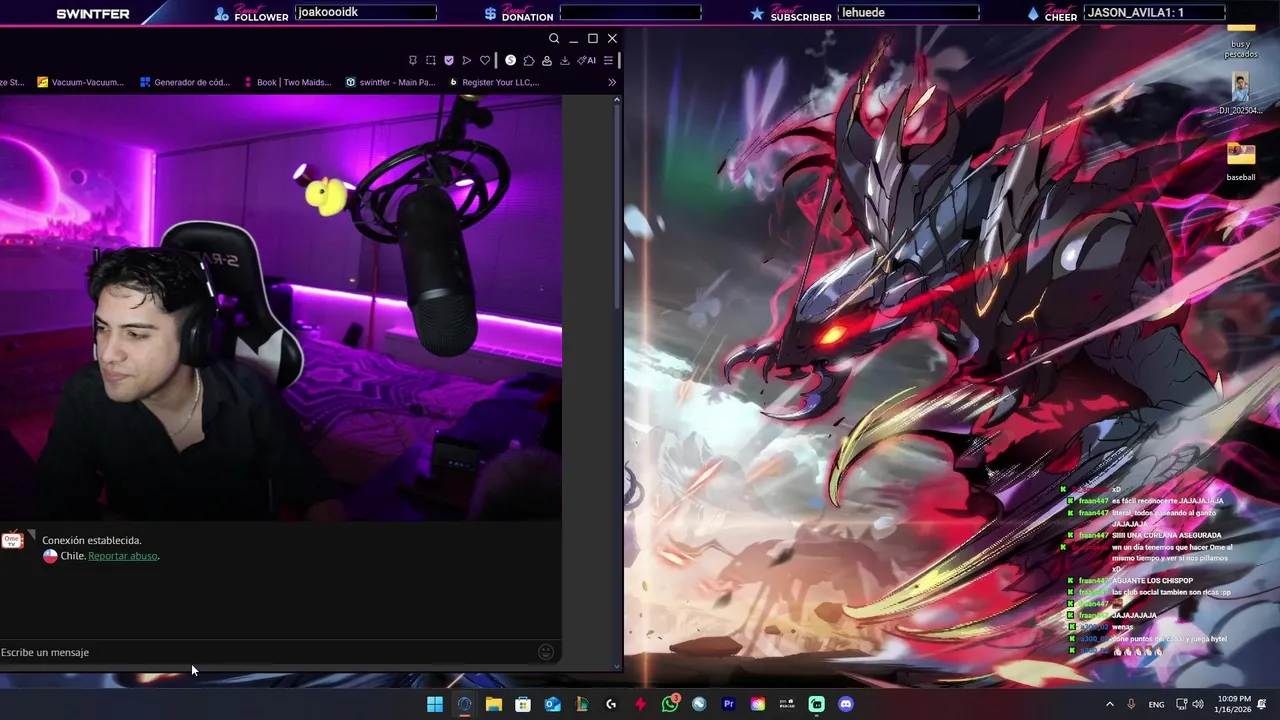Add page to bookmarks with heart icon

[x=485, y=60]
